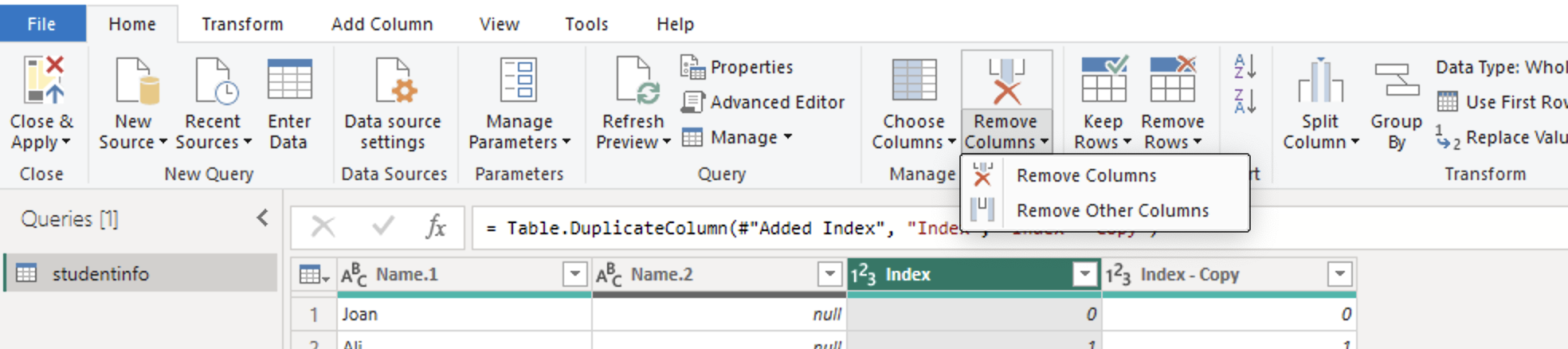Screen dimensions: 1568x349
Task: Cancel the formula with the X button
Action: [x=323, y=227]
